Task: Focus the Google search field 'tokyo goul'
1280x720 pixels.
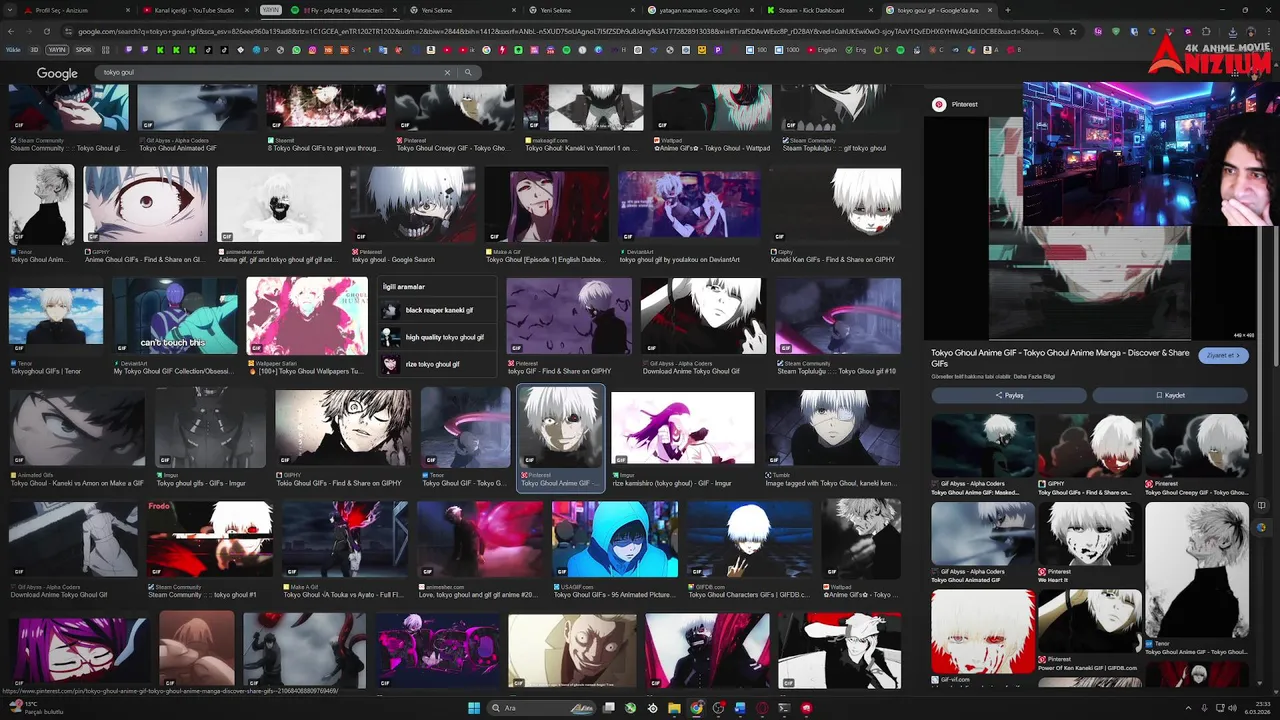Action: click(270, 72)
